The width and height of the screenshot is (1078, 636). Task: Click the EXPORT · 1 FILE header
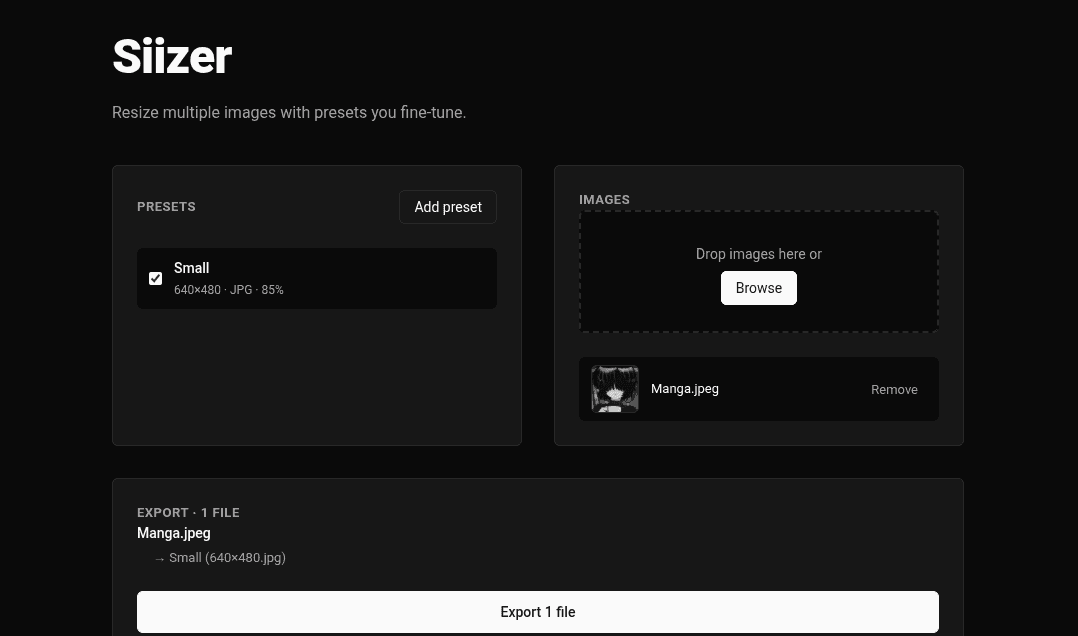pyautogui.click(x=188, y=512)
